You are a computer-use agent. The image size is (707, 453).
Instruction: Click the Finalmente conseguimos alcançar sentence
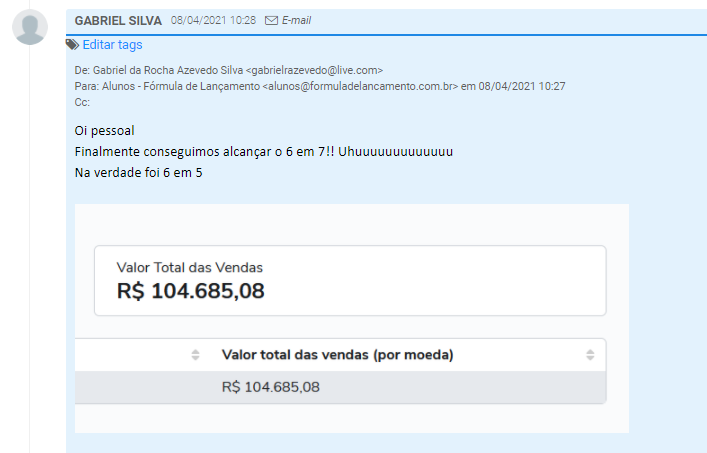tap(263, 151)
